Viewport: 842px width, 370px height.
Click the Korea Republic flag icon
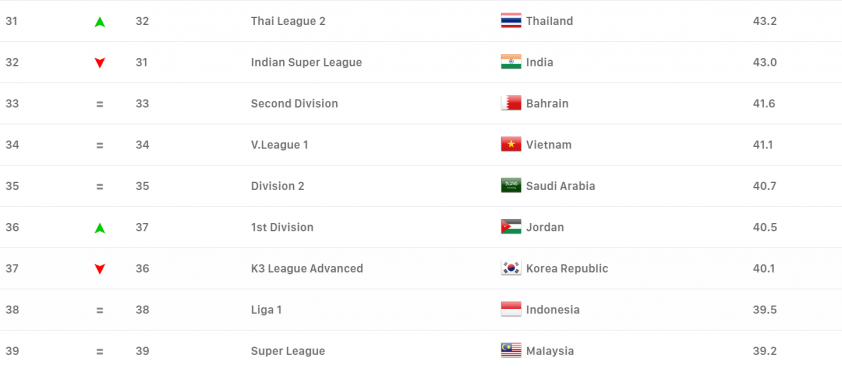point(511,269)
